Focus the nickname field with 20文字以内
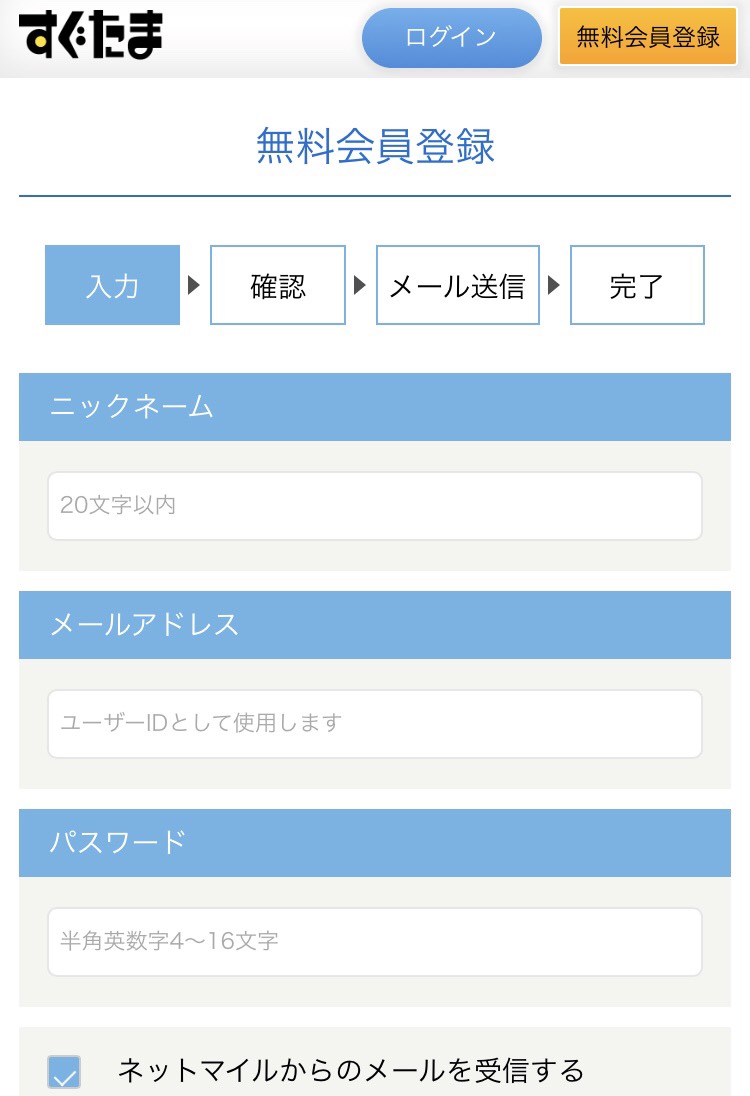 (375, 506)
